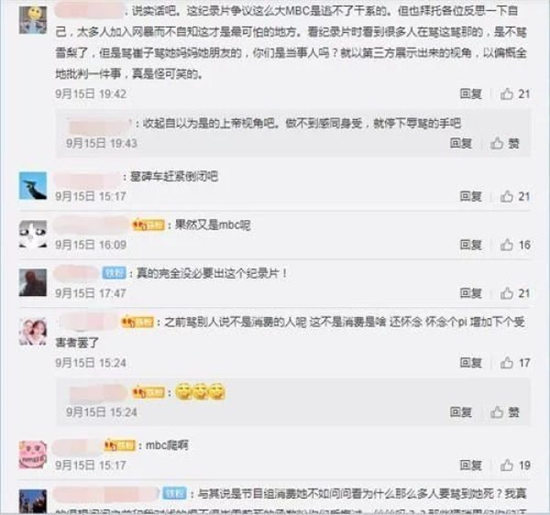The image size is (550, 515).
Task: Click the orange membership badge by 果然又是mbc呢
Action: pos(148,225)
